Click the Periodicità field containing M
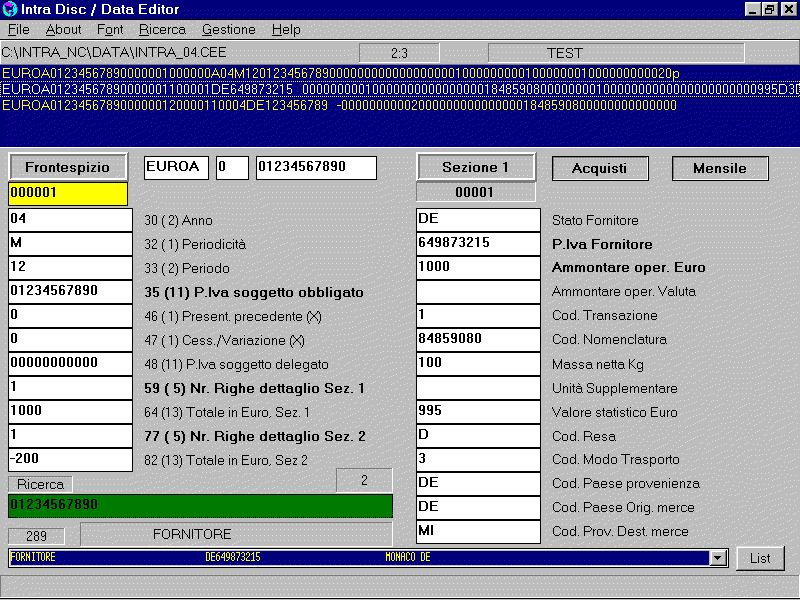This screenshot has height=600, width=800. tap(70, 243)
